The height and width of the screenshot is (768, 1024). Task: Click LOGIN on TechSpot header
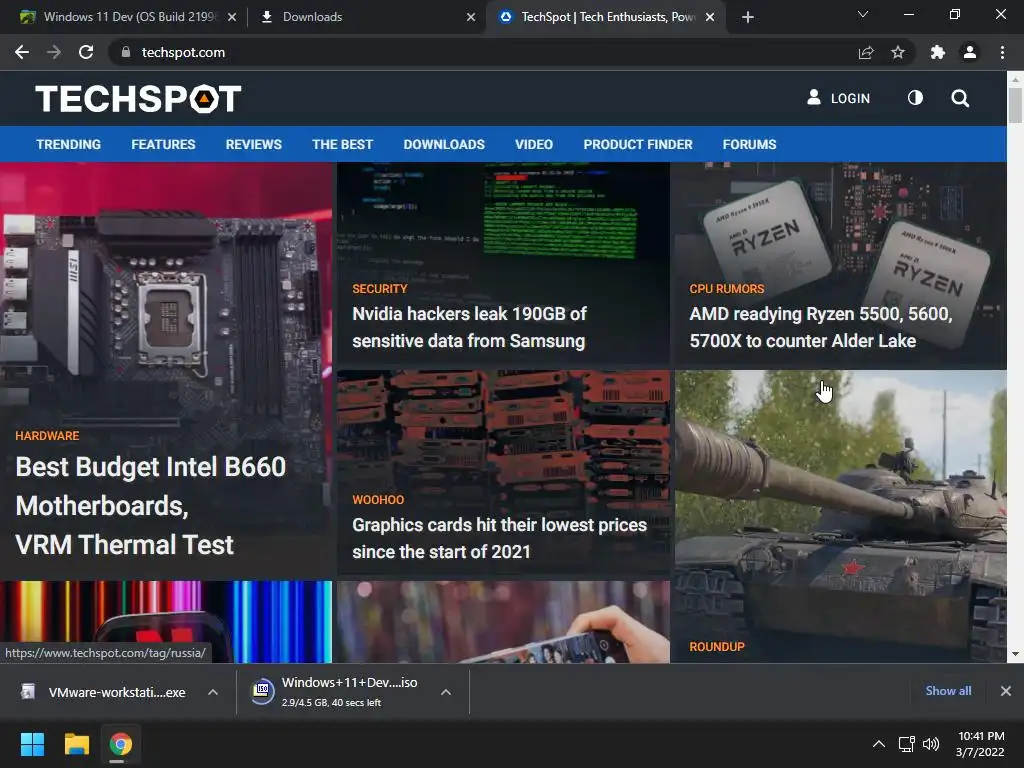click(x=839, y=98)
